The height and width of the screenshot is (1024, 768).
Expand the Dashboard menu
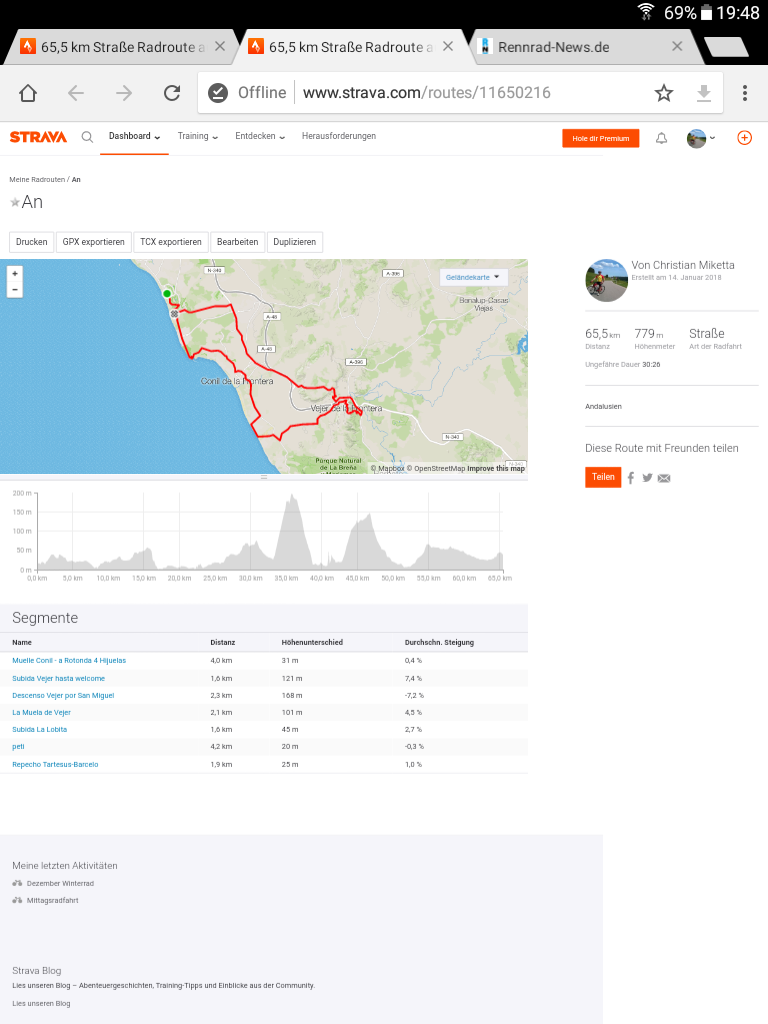[134, 137]
